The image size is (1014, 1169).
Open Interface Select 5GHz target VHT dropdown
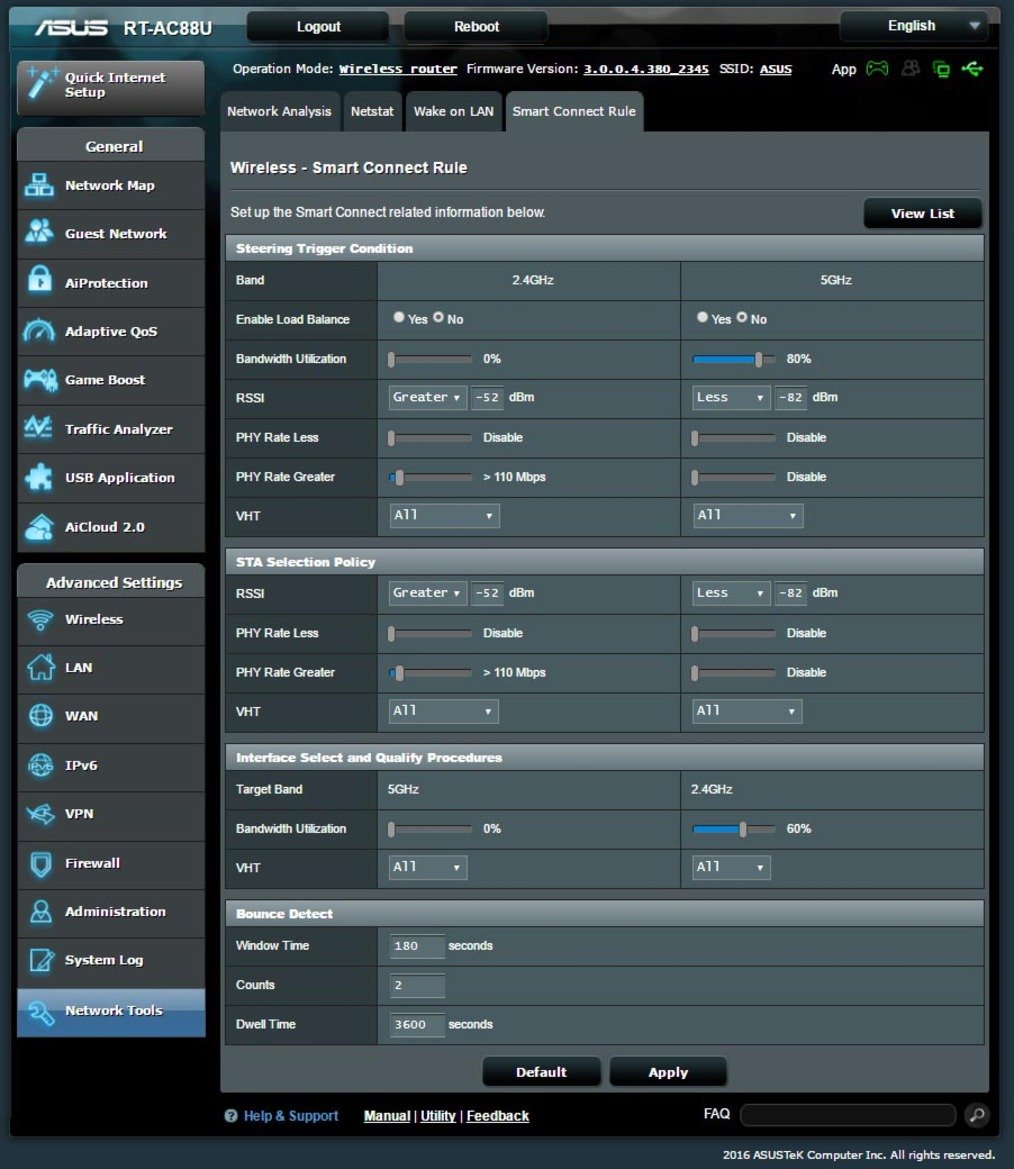tap(428, 867)
